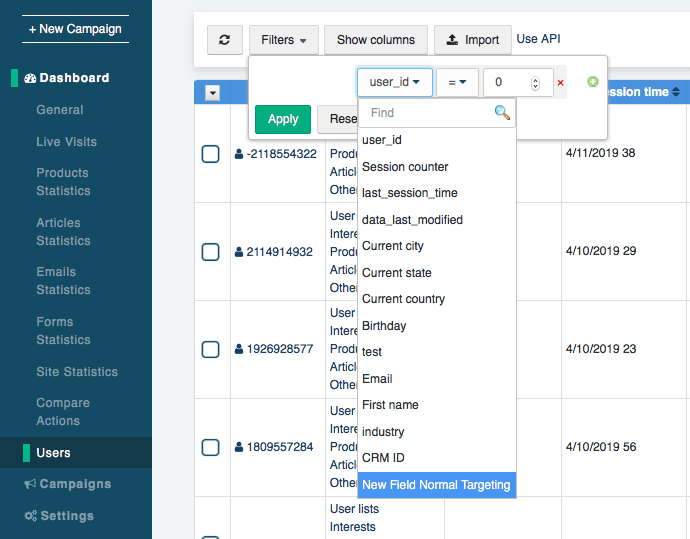Remove the filter with the red X
This screenshot has width=690, height=539.
click(561, 83)
